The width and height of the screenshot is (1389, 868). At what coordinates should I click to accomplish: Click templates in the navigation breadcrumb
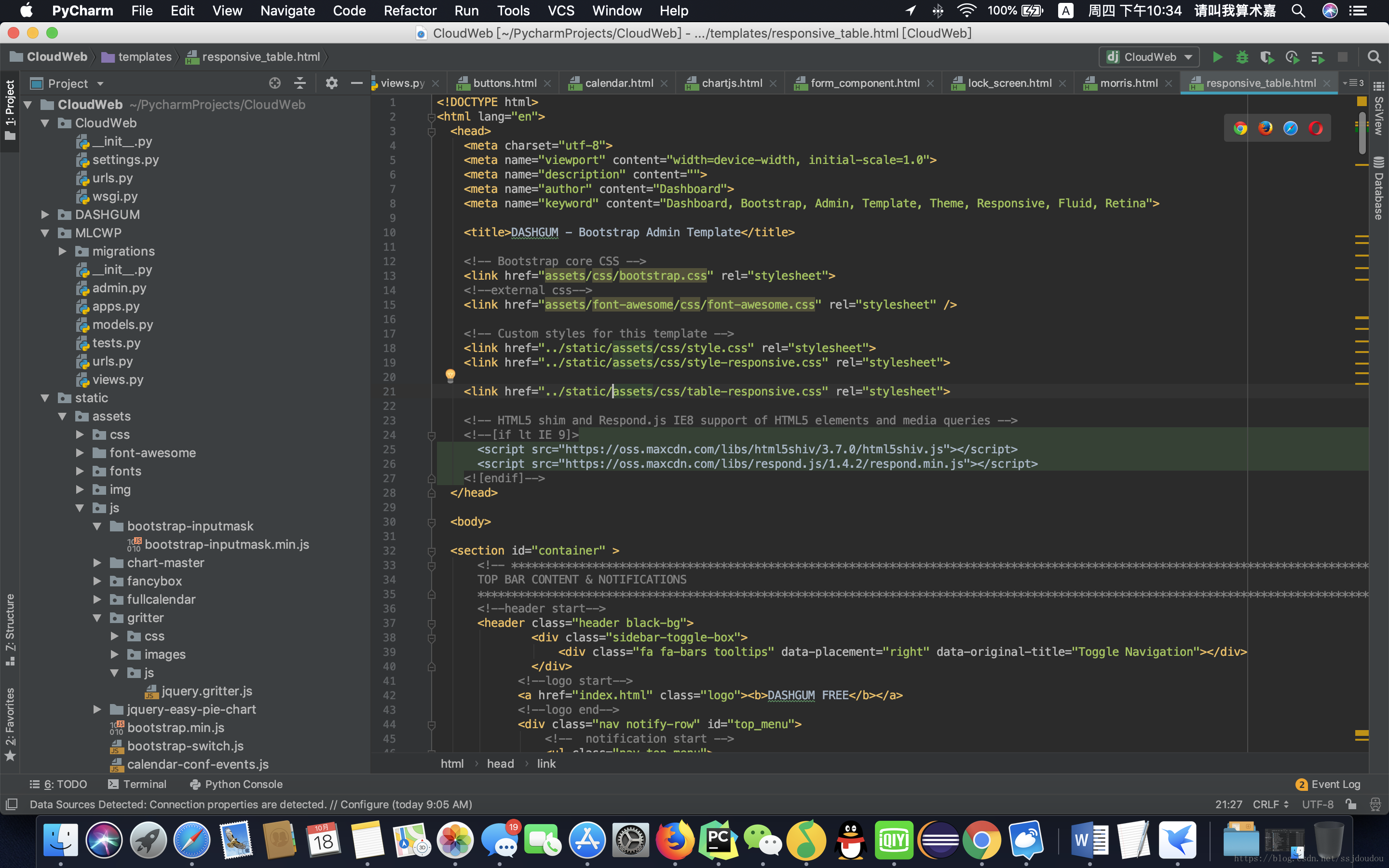(136, 57)
